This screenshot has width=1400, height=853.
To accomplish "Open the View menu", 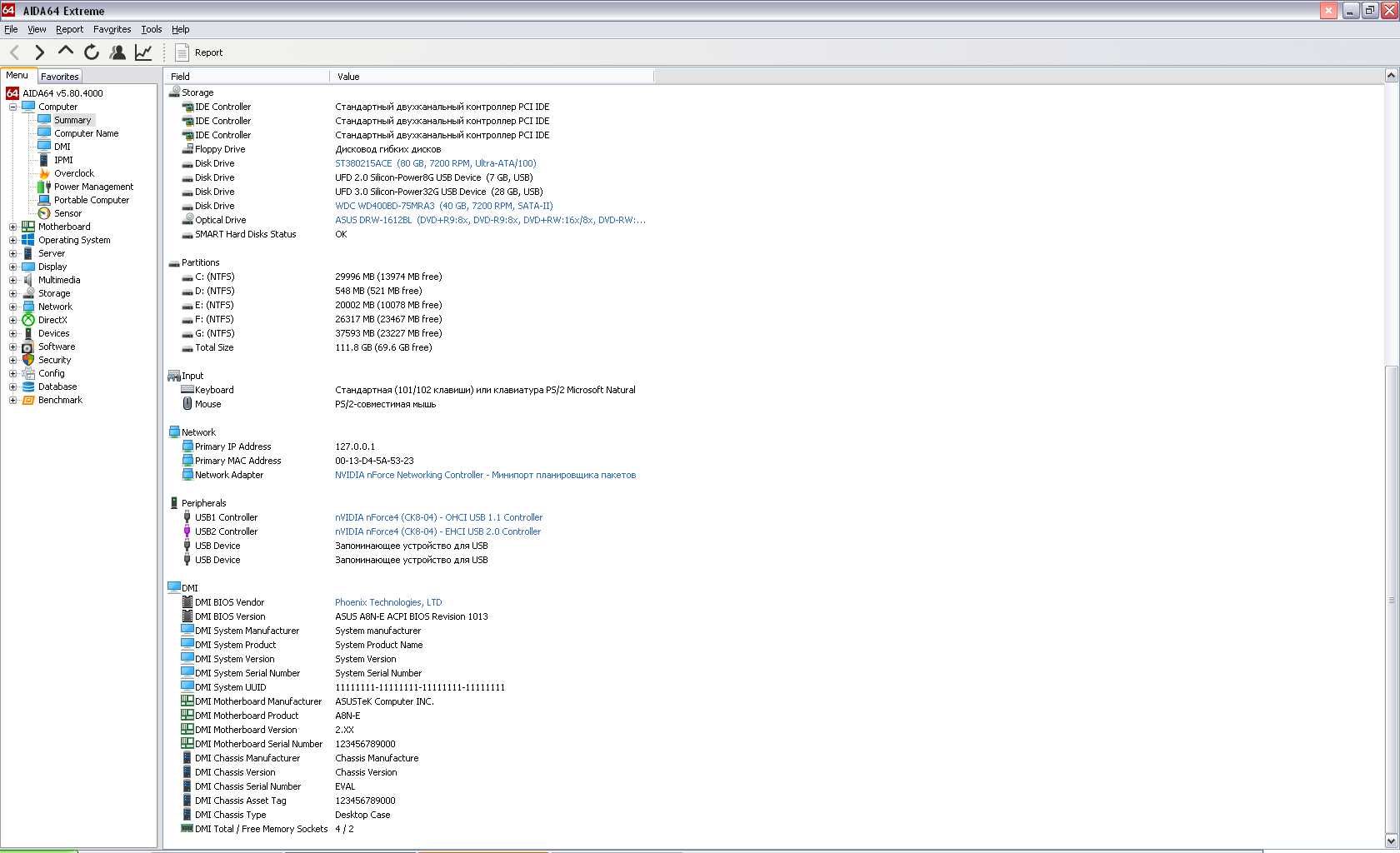I will point(37,29).
